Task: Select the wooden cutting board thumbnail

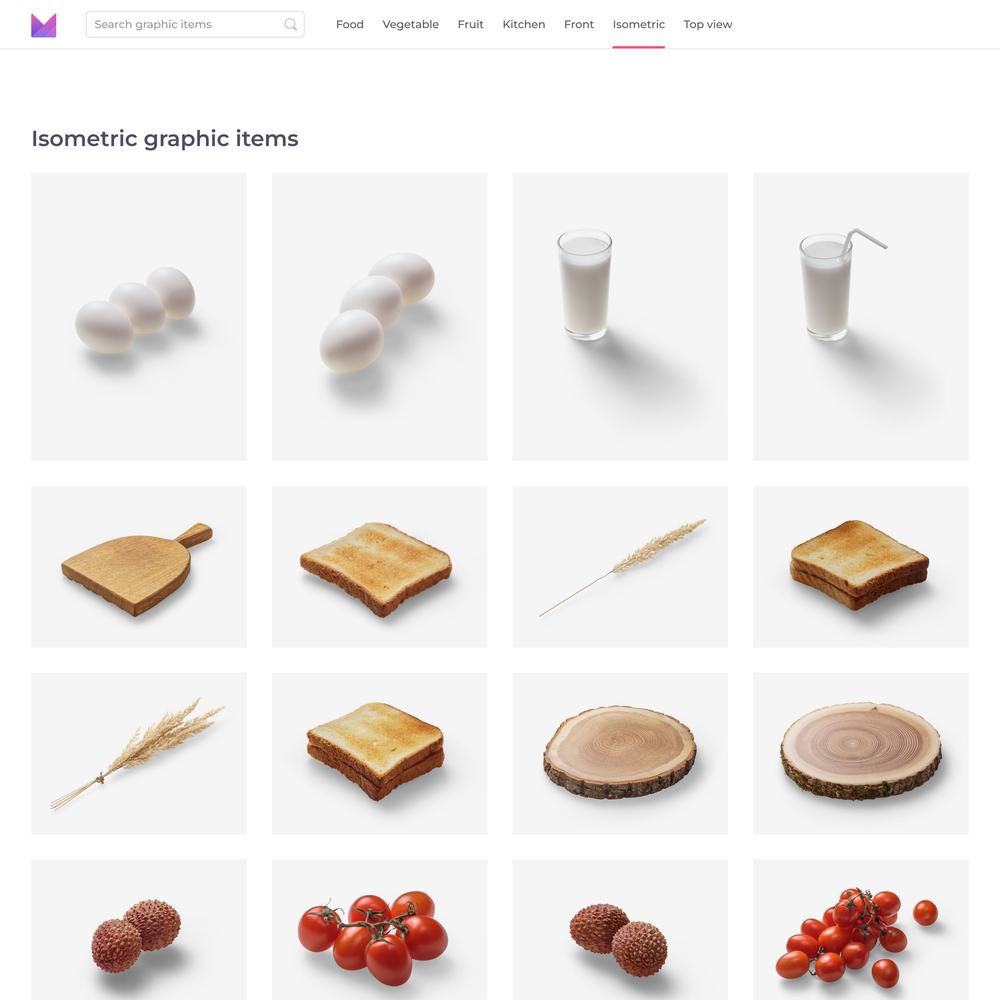Action: [139, 567]
